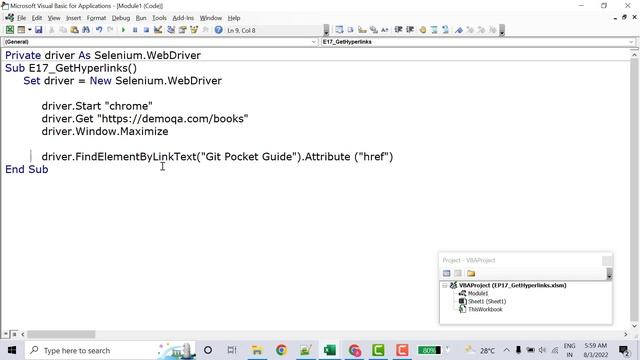Toggle Design Mode icon

[x=158, y=30]
